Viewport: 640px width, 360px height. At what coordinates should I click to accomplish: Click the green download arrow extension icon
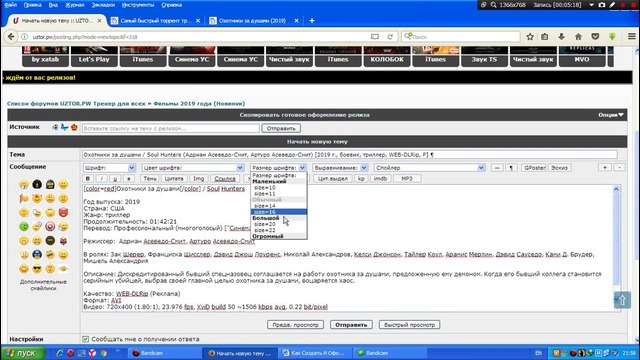612,37
